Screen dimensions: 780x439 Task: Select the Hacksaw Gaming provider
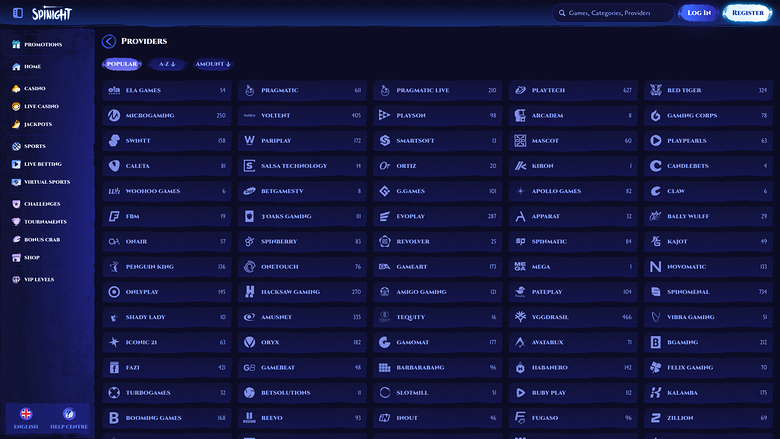pyautogui.click(x=303, y=292)
